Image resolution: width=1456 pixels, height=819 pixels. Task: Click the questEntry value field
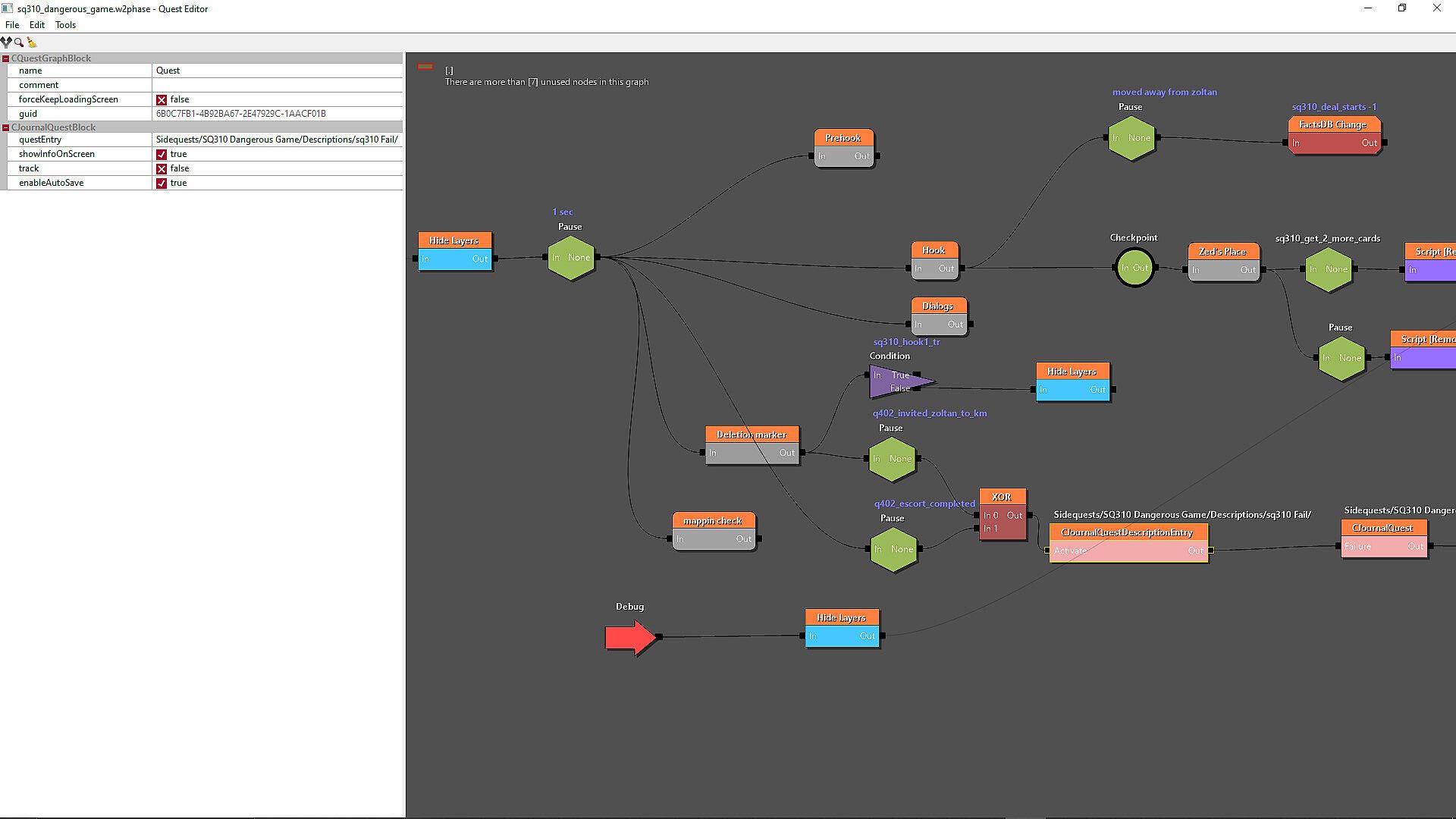pyautogui.click(x=277, y=140)
